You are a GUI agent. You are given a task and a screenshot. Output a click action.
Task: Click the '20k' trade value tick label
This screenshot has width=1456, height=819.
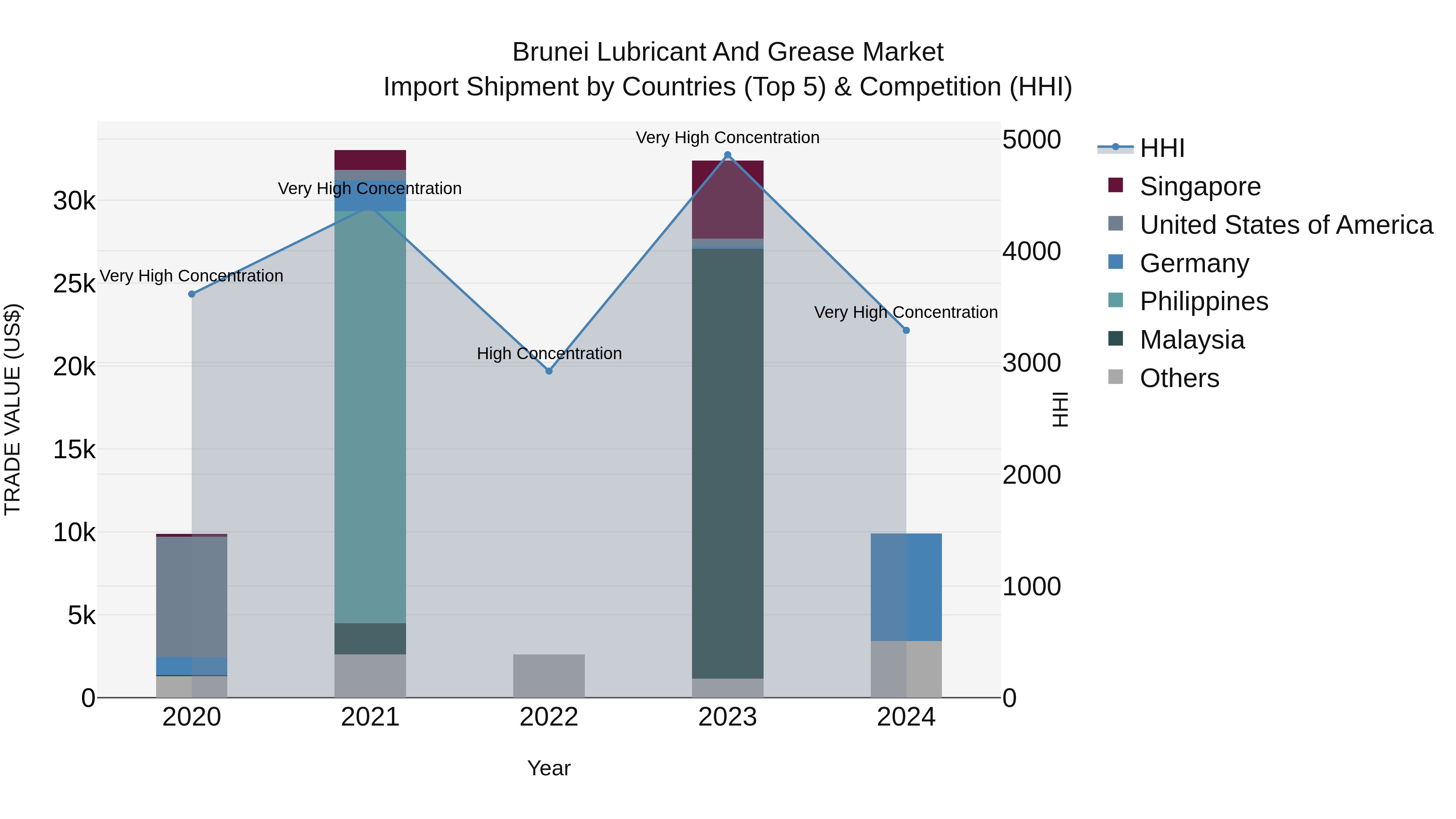click(x=74, y=366)
